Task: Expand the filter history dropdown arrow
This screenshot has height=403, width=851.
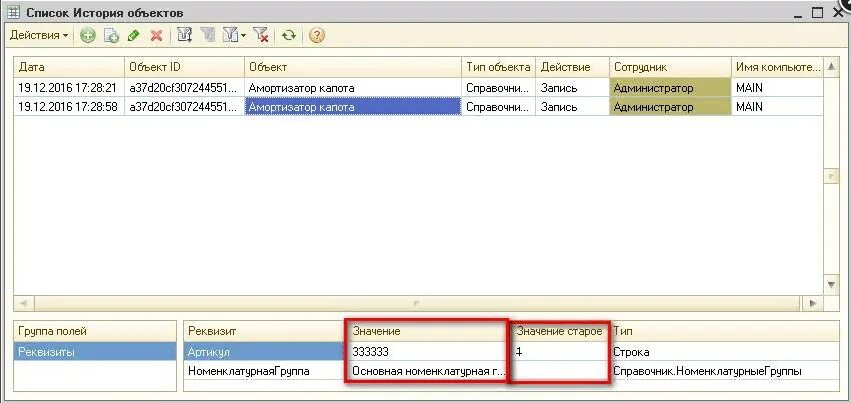Action: (243, 36)
